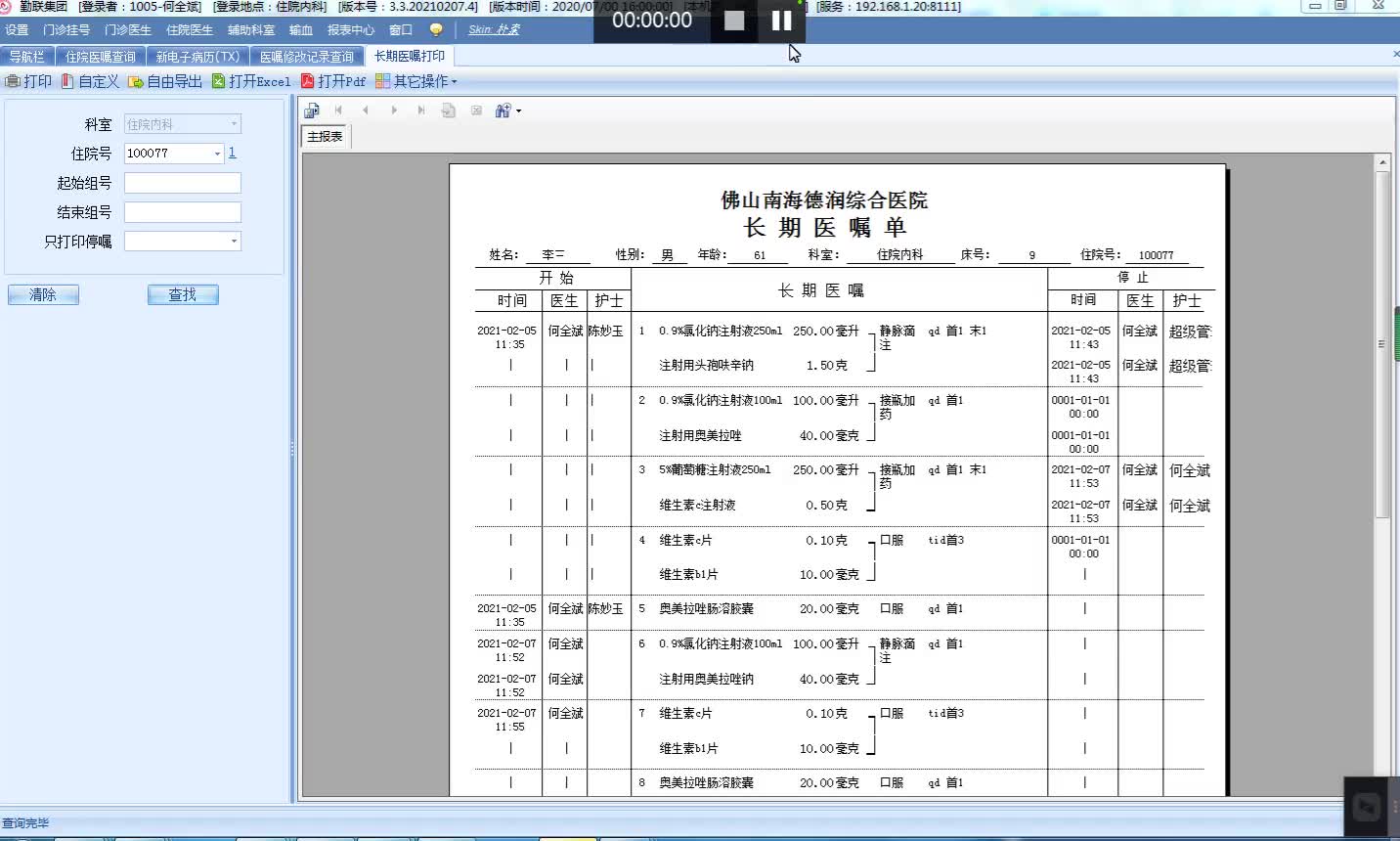Click 佛山南海德润综合医院 hospital heading

point(824,200)
